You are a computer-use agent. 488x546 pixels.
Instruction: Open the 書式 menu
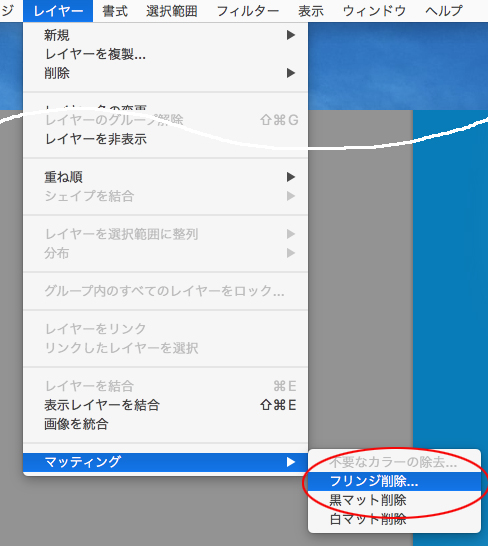click(115, 11)
